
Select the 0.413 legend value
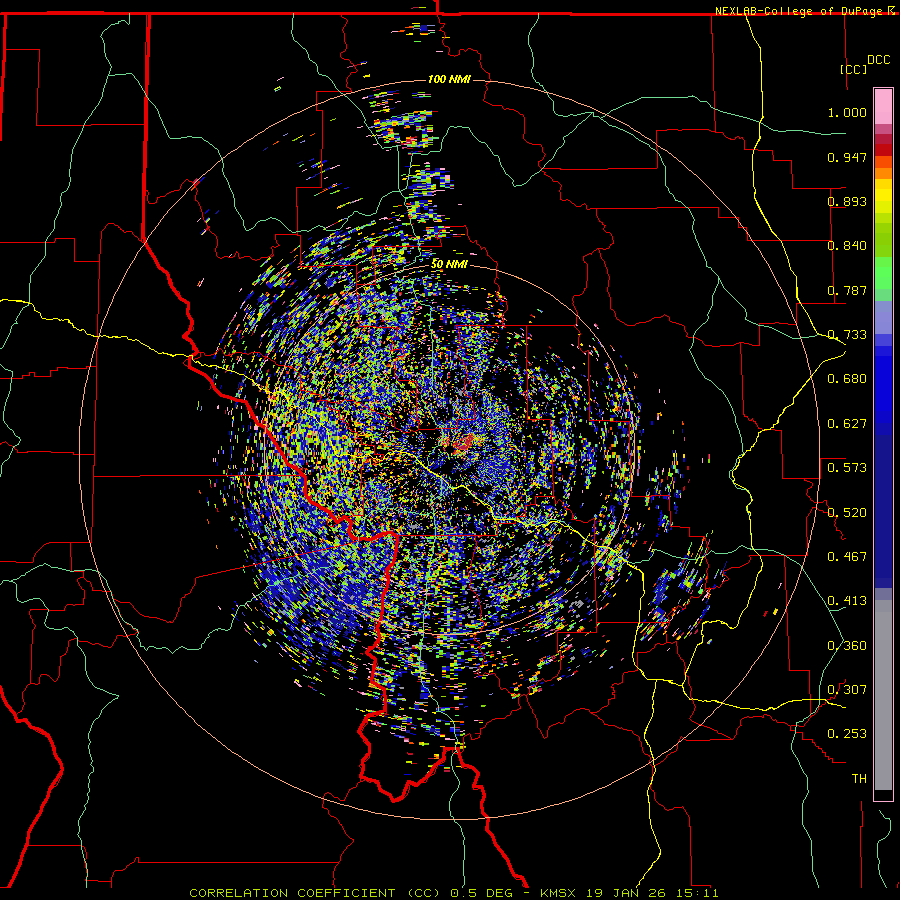tap(847, 601)
